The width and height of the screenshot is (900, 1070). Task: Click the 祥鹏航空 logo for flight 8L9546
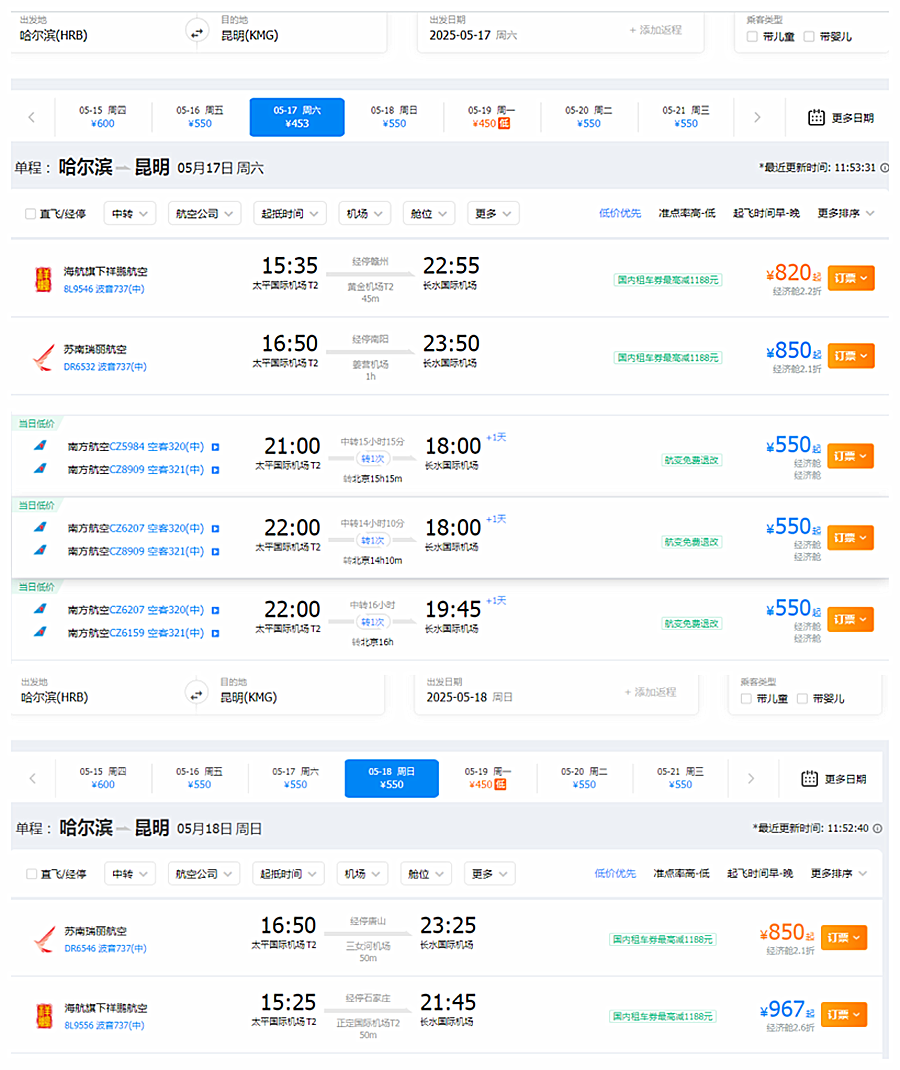point(42,277)
